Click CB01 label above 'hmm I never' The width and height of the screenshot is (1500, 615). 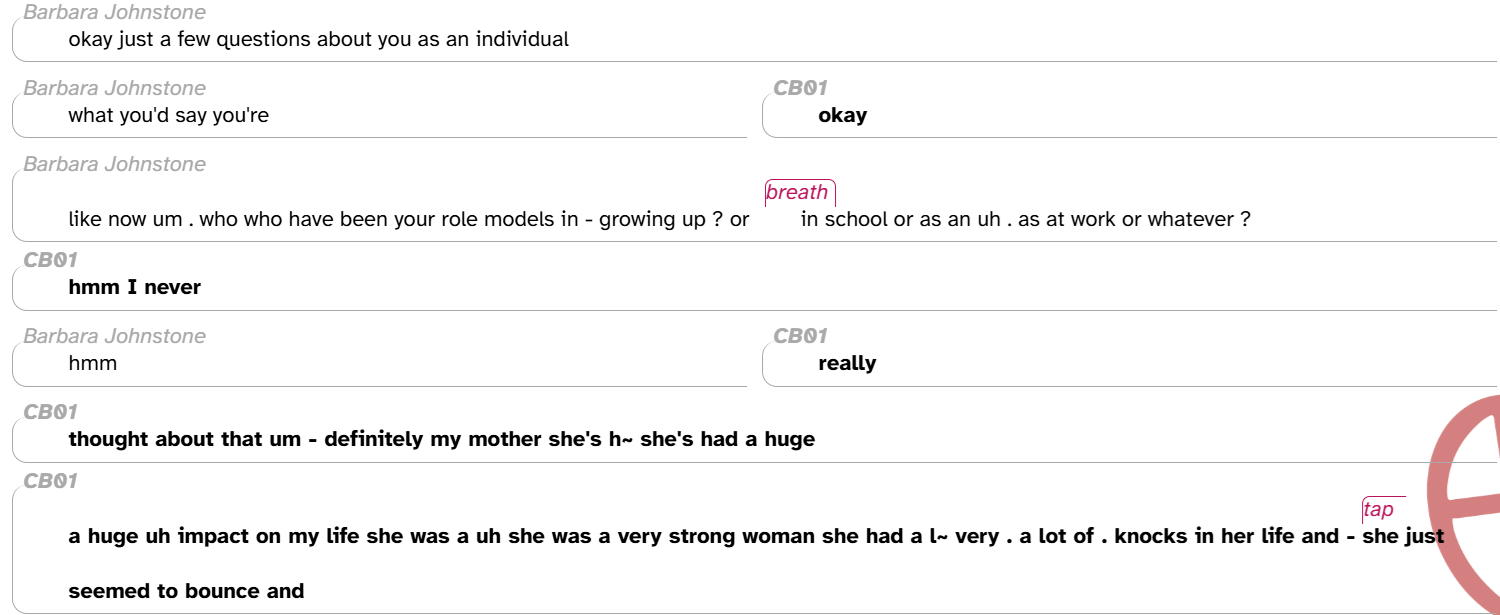50,260
